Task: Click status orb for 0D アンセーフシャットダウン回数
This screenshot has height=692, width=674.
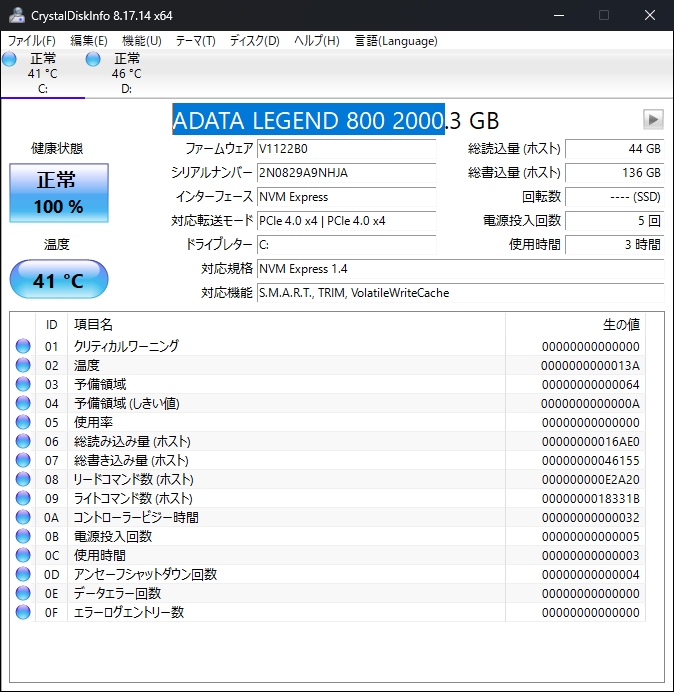Action: pyautogui.click(x=23, y=574)
